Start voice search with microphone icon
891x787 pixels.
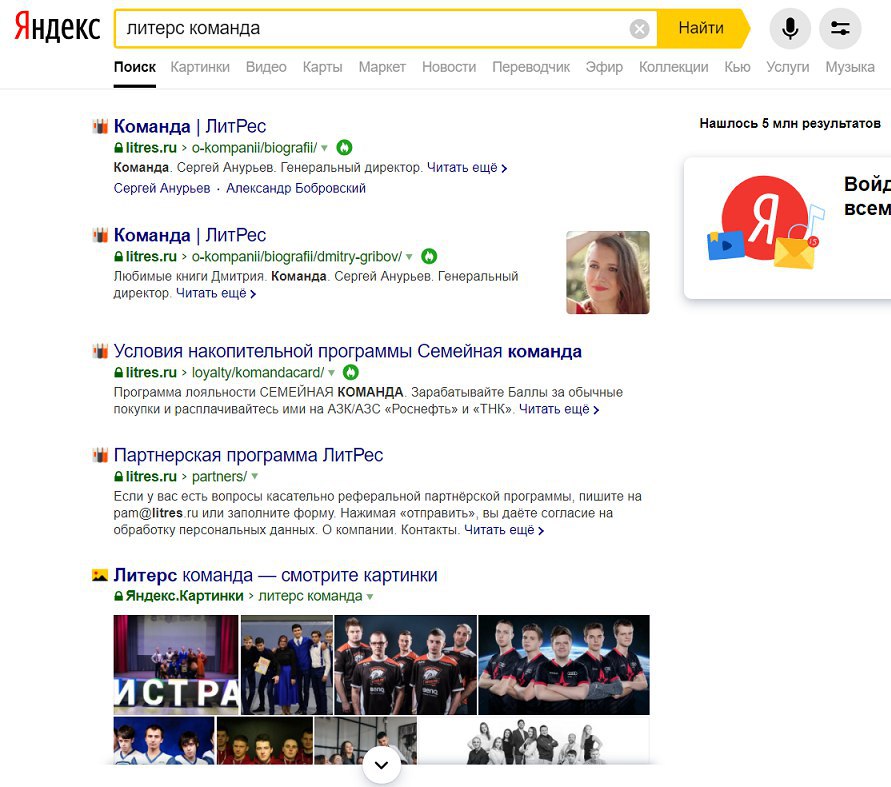click(790, 28)
